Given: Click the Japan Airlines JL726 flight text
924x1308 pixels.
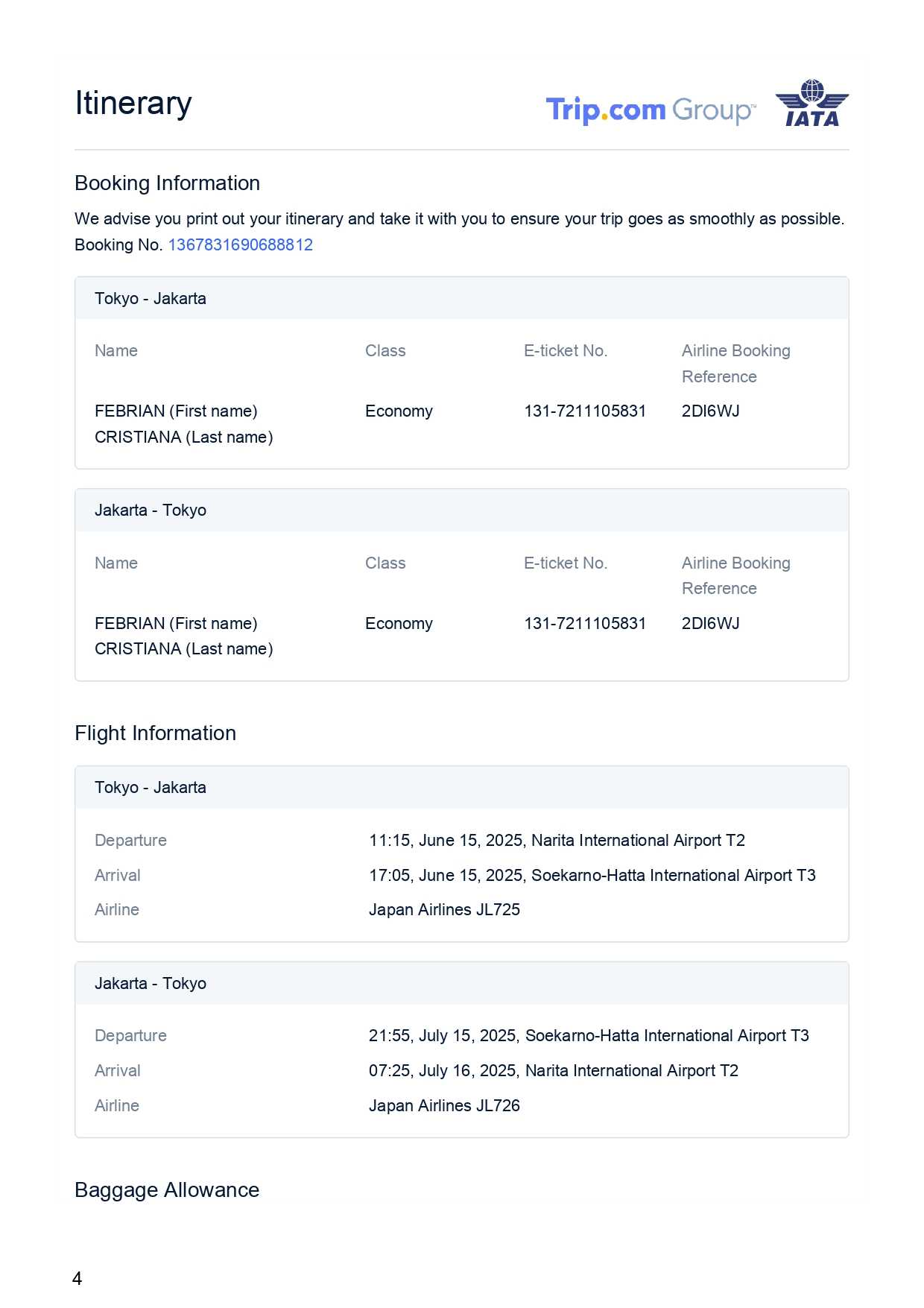Looking at the screenshot, I should [x=444, y=1106].
